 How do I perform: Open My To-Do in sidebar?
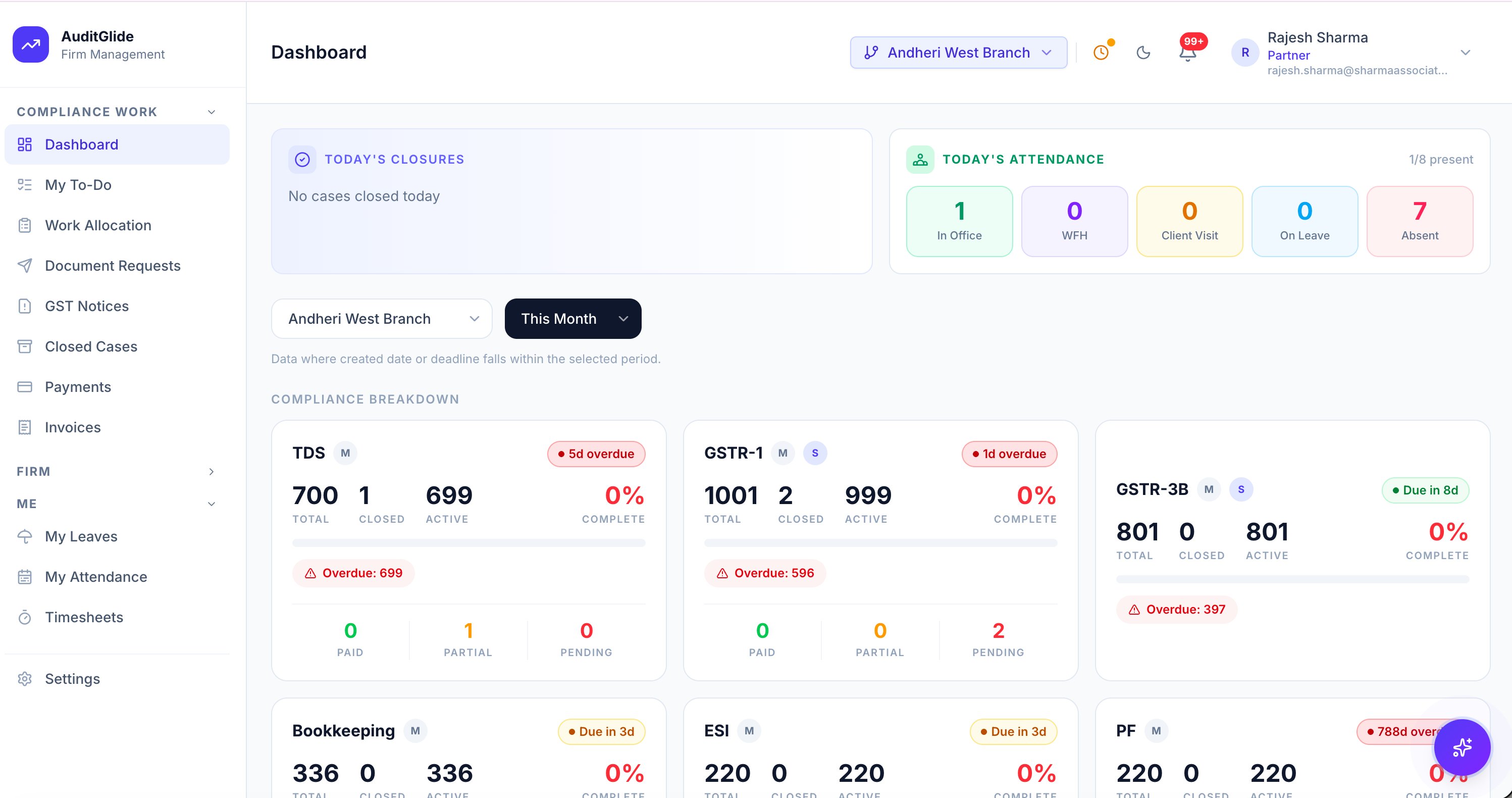pos(118,185)
